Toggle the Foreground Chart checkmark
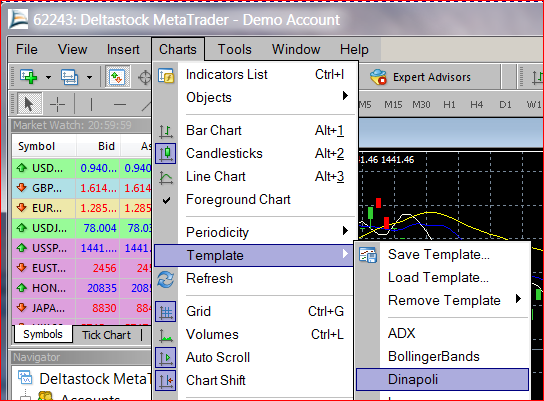The image size is (544, 401). 167,200
